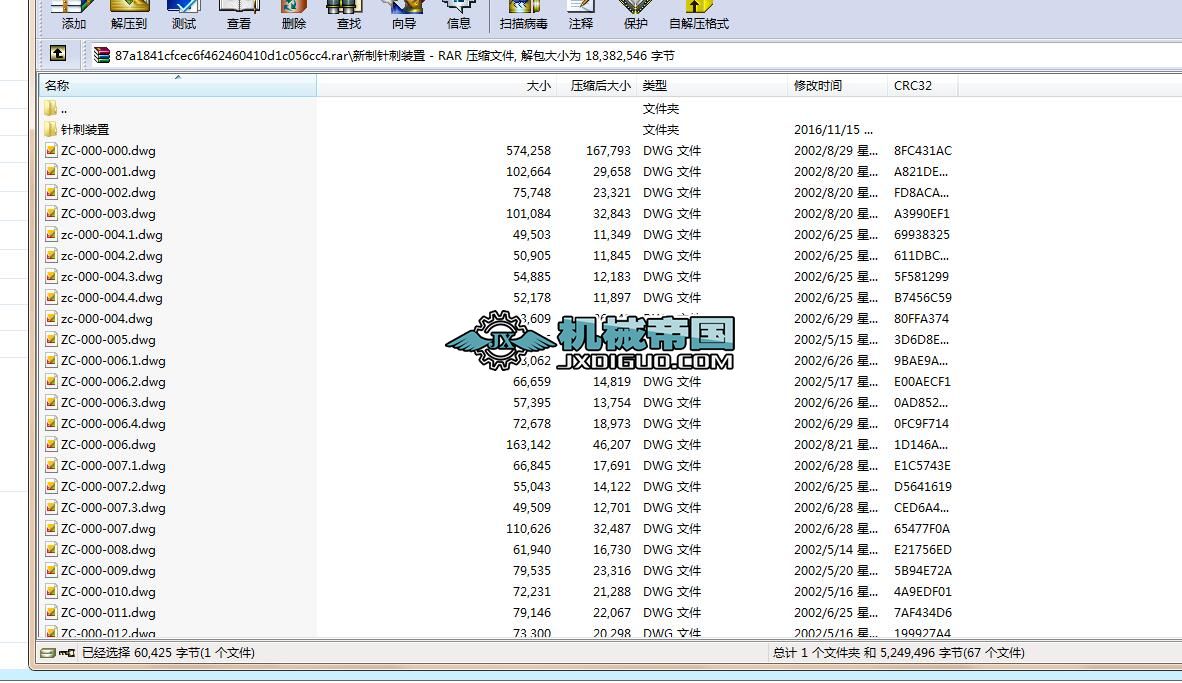Click the icon of ZC-000-006.2.dwg
The height and width of the screenshot is (683, 1182).
pos(51,381)
